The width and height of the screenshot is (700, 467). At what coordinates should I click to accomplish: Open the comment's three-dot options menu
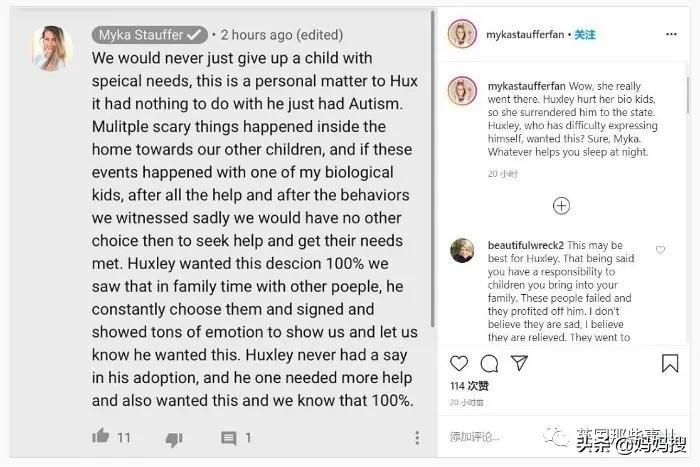coord(417,438)
